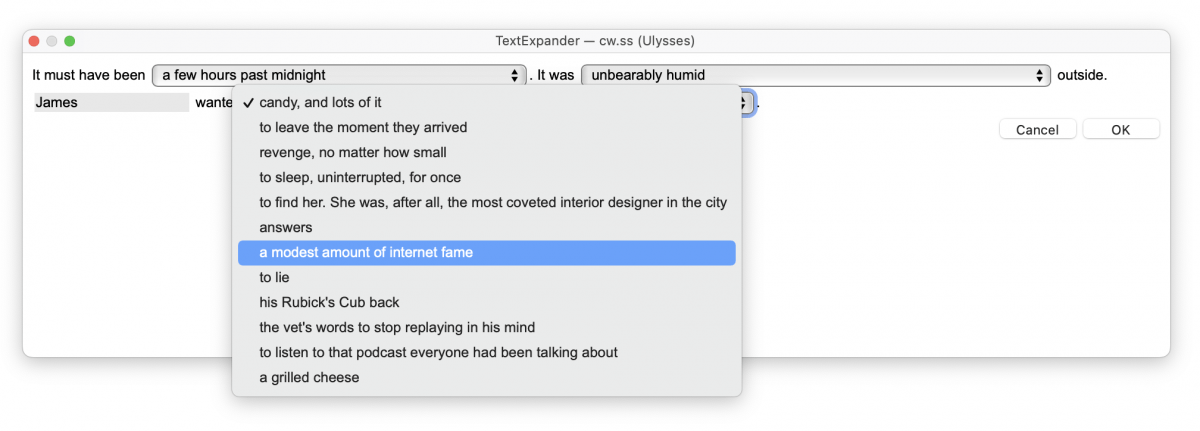Image resolution: width=1200 pixels, height=431 pixels.
Task: Select 'to sleep, uninterrupted, for once'
Action: click(x=486, y=177)
